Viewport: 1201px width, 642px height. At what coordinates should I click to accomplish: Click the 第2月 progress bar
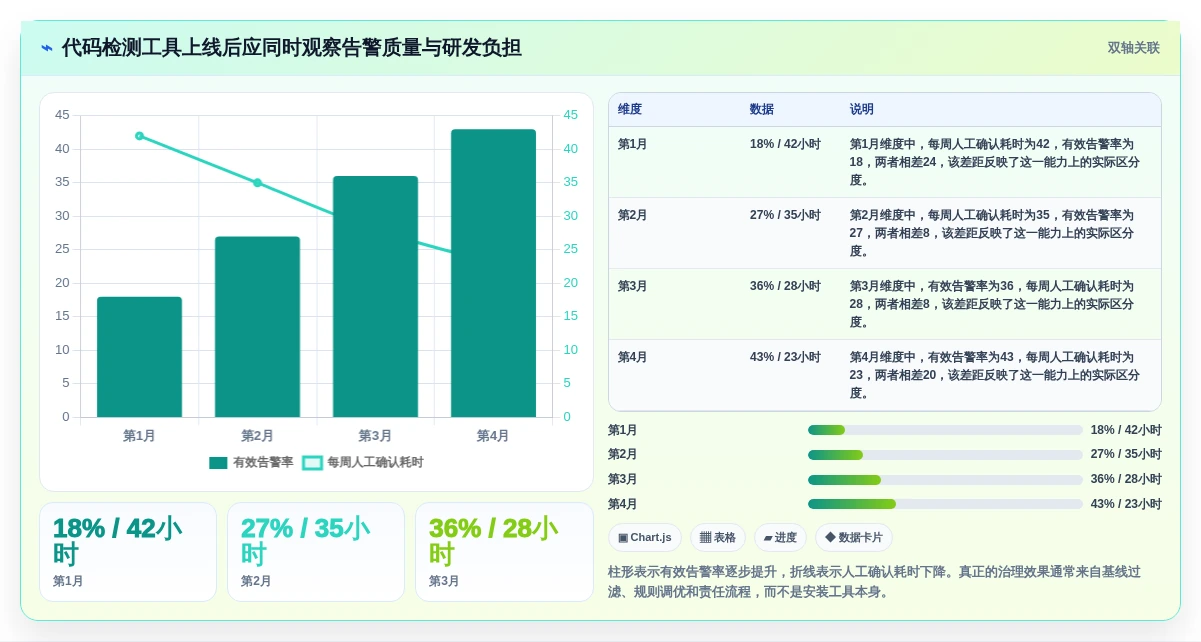click(945, 455)
